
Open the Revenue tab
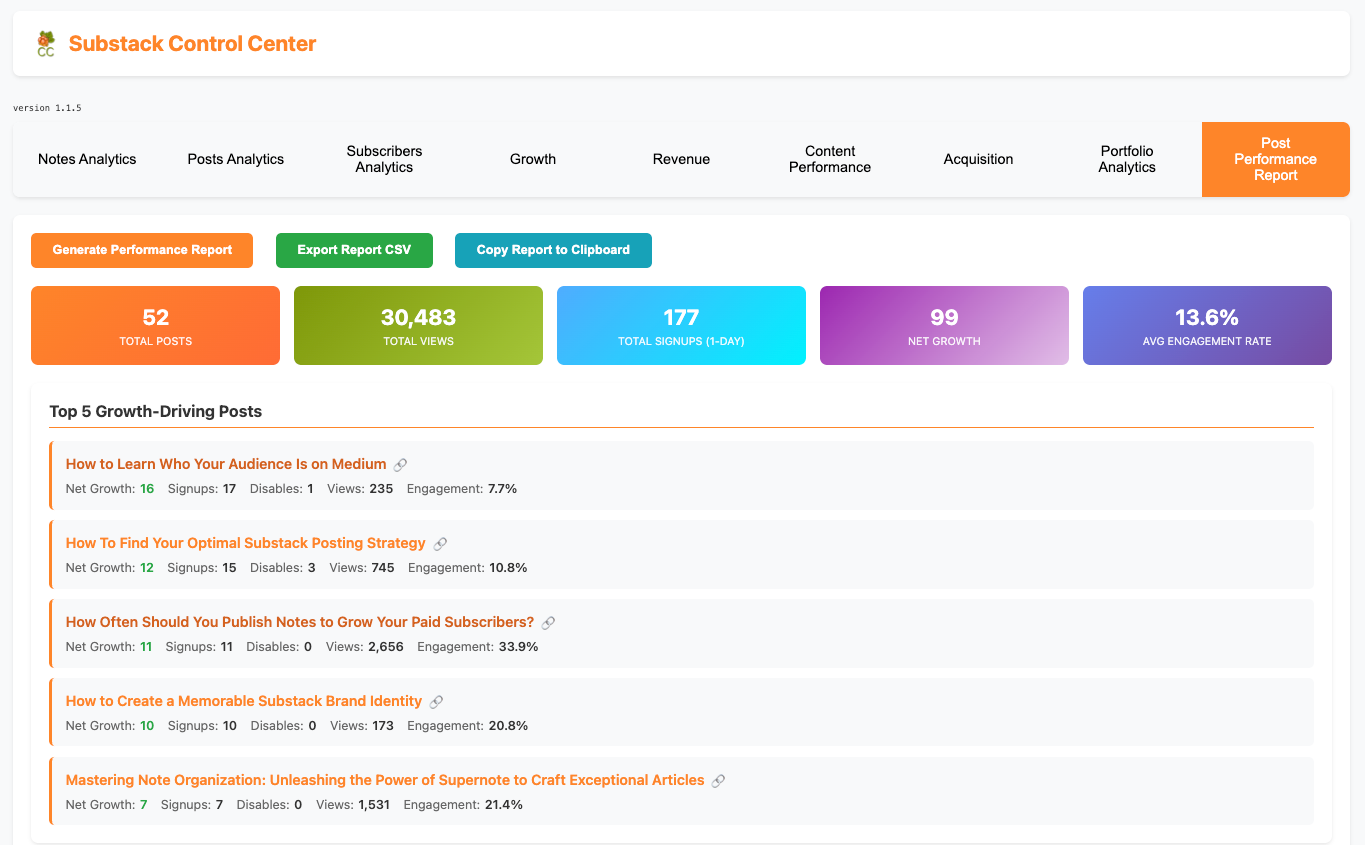tap(681, 159)
